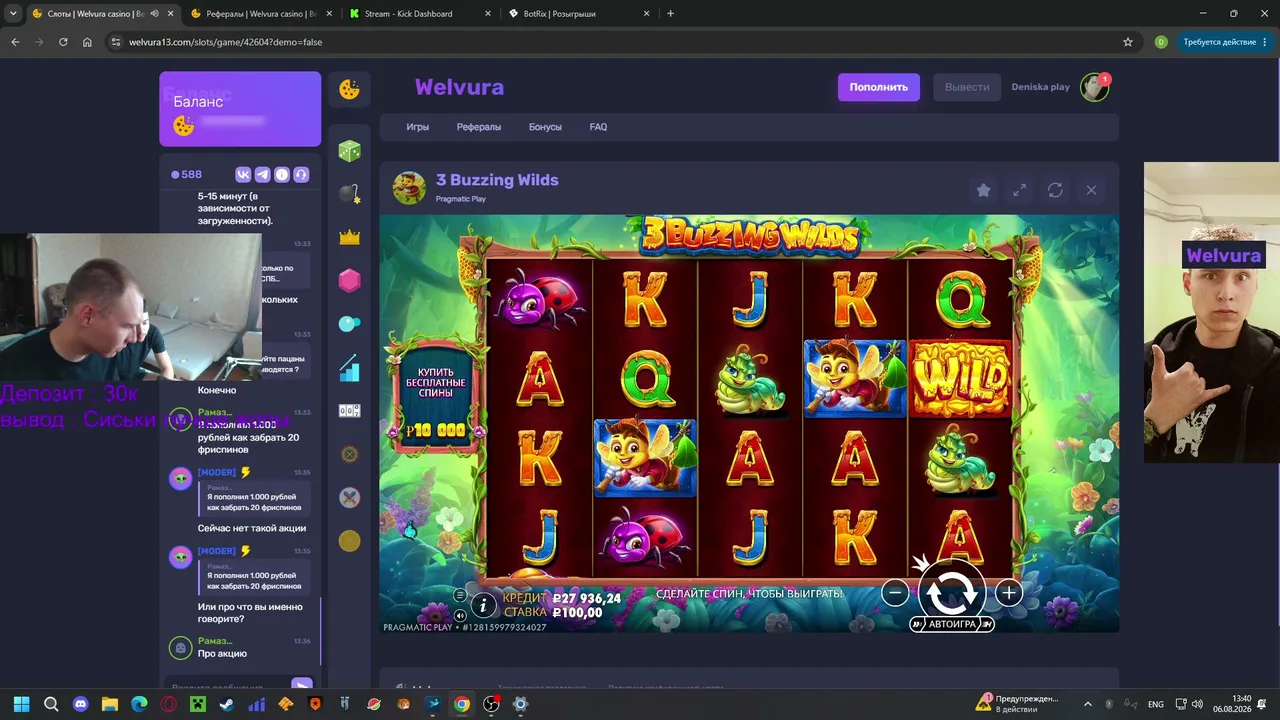Viewport: 1280px width, 720px height.
Task: Open the slot game info button
Action: (x=483, y=605)
